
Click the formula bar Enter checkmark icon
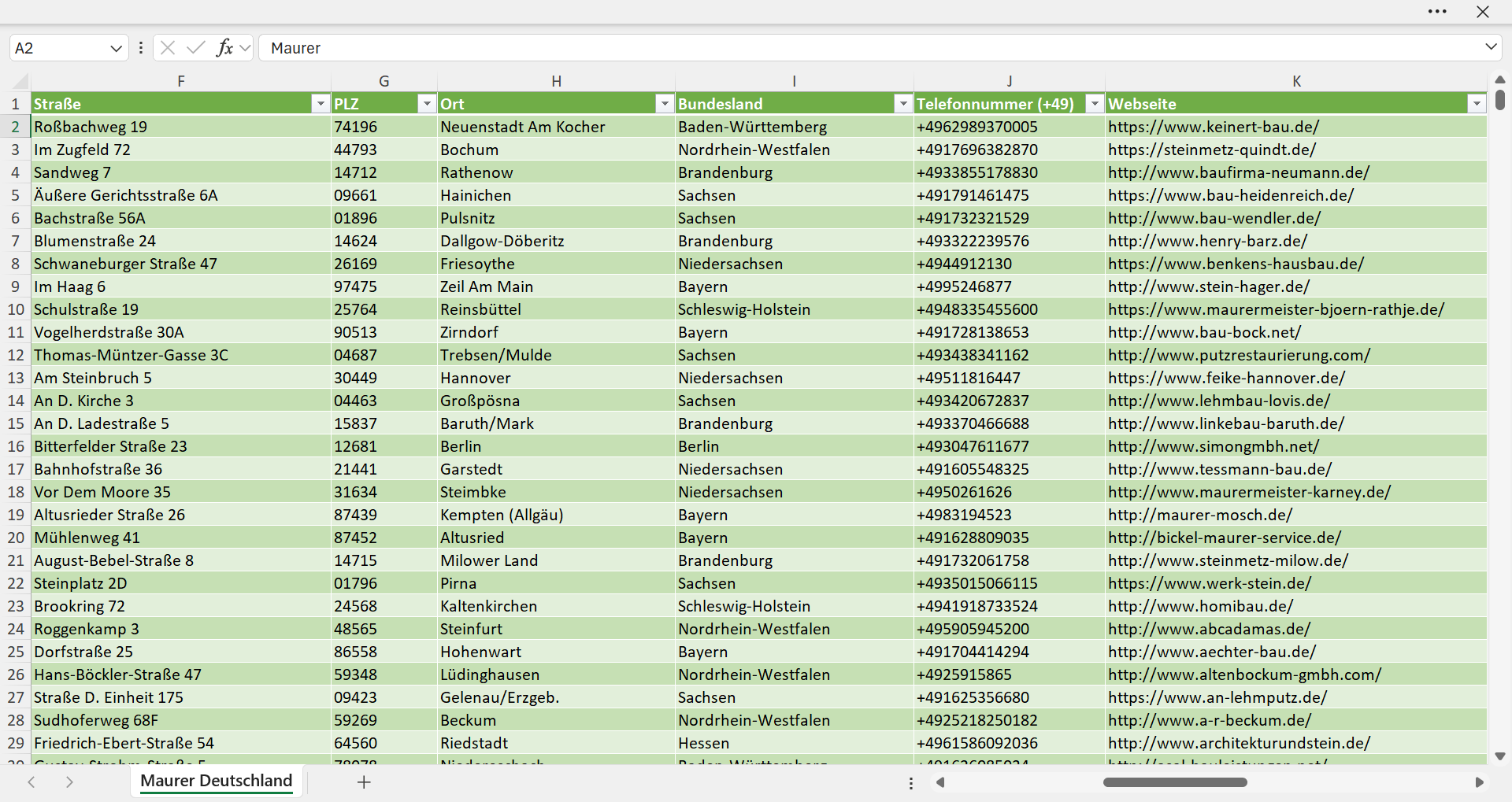pyautogui.click(x=196, y=48)
